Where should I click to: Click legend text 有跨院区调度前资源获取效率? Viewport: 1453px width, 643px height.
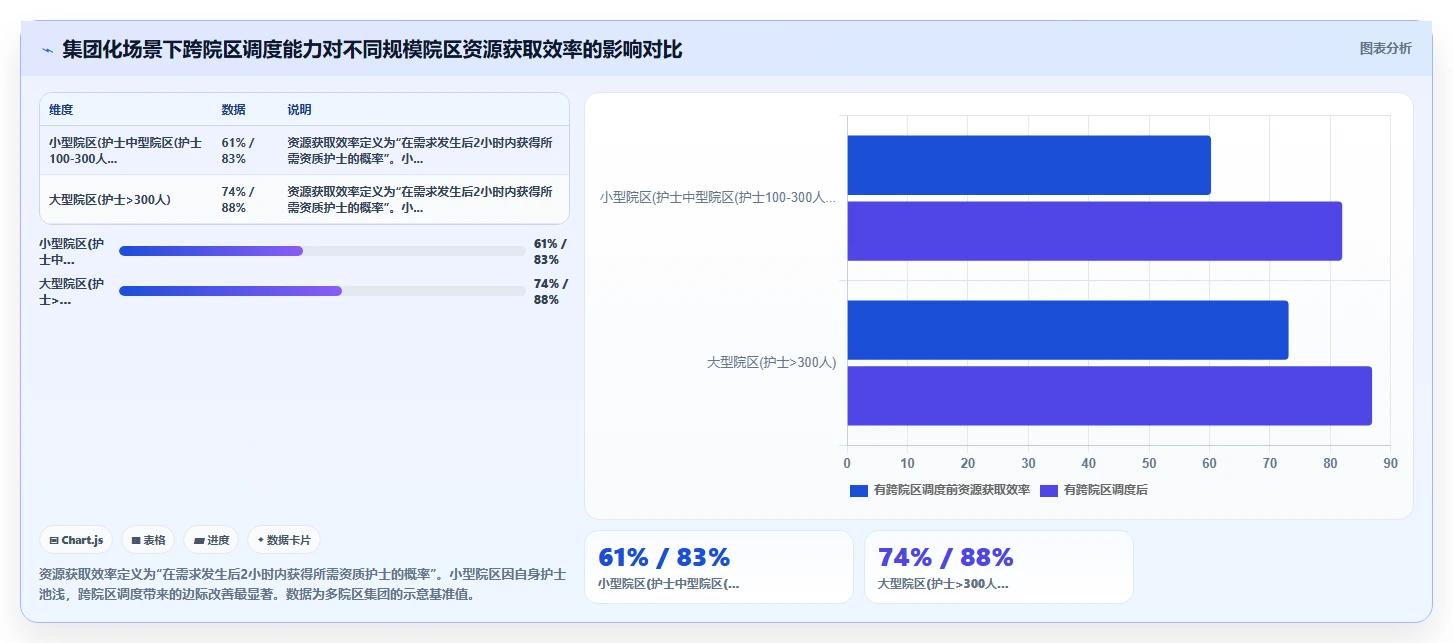pyautogui.click(x=951, y=490)
